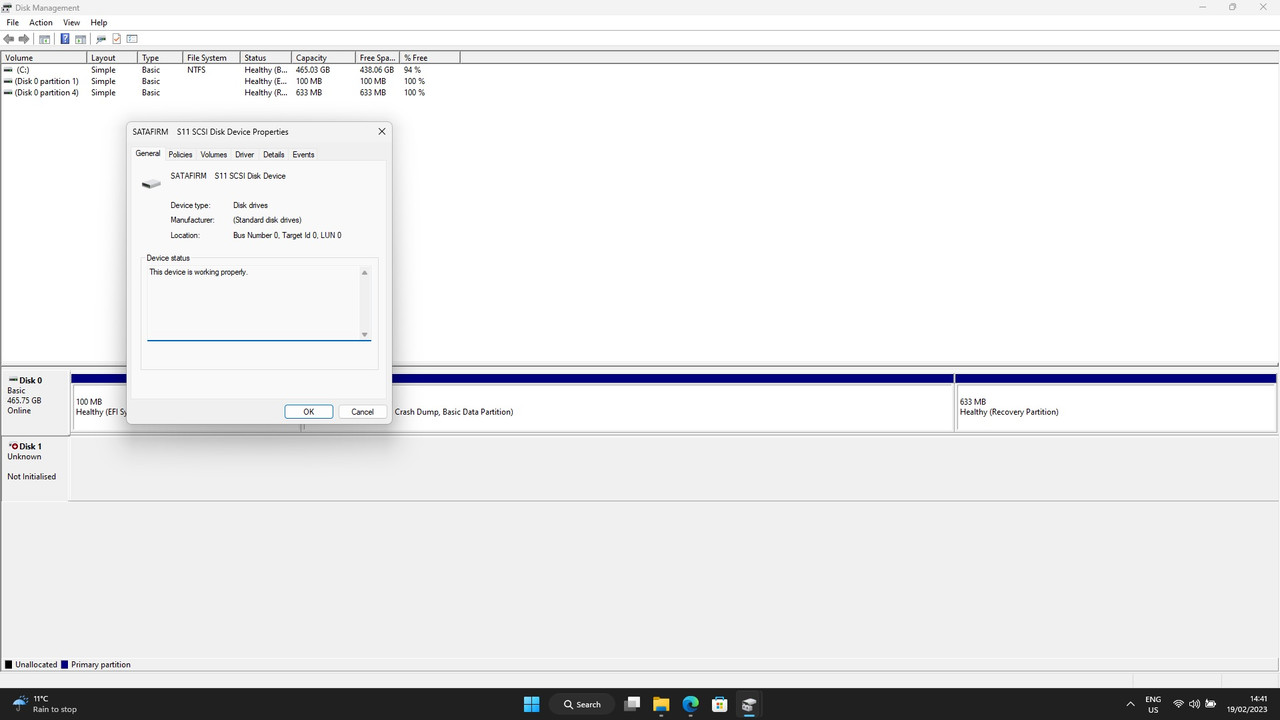
Task: Sort by the % Free column header
Action: pos(430,58)
